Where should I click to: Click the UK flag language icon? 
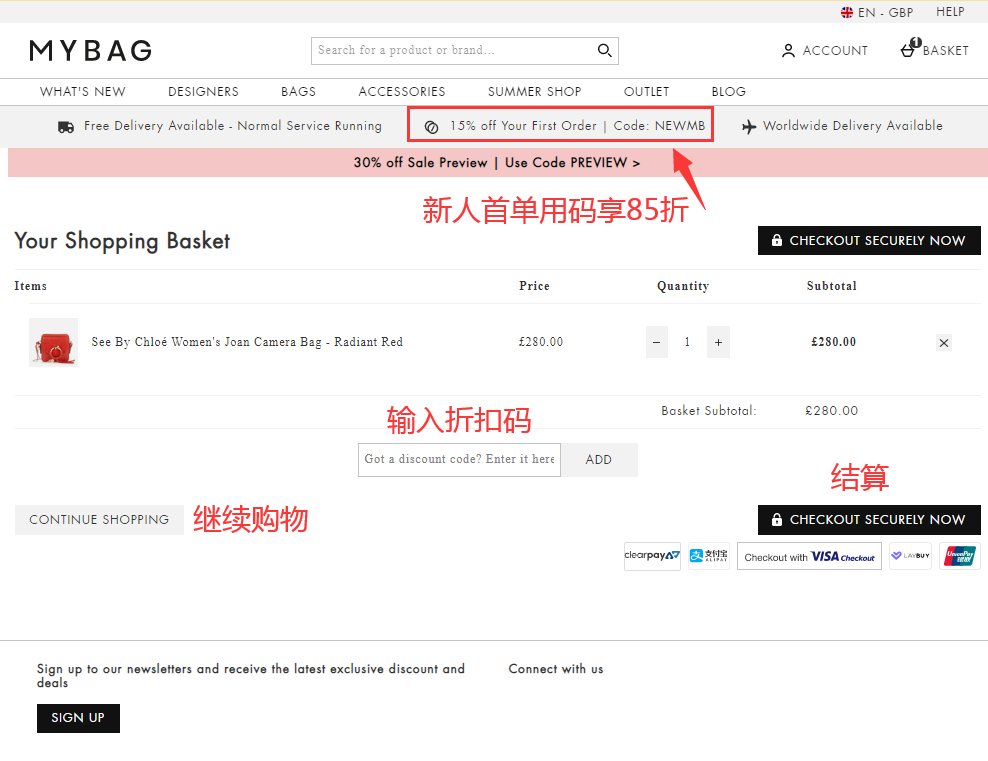847,12
